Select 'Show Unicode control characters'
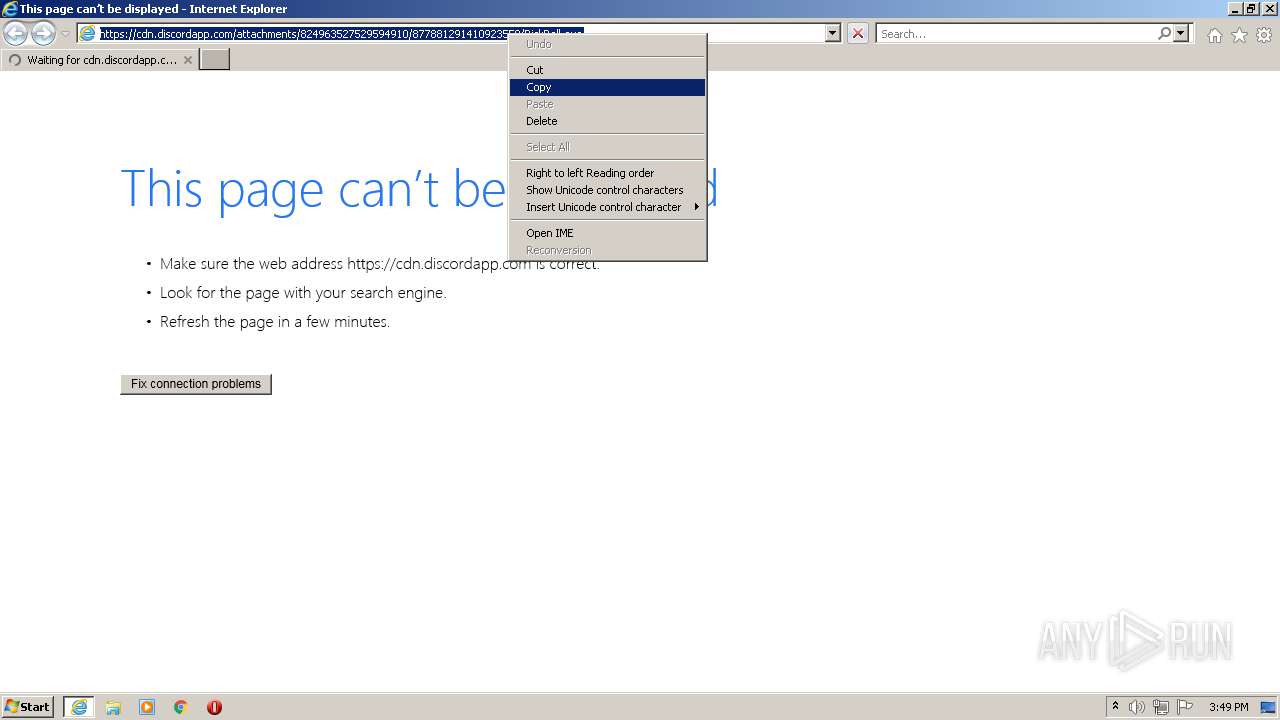Viewport: 1280px width, 720px height. click(607, 190)
